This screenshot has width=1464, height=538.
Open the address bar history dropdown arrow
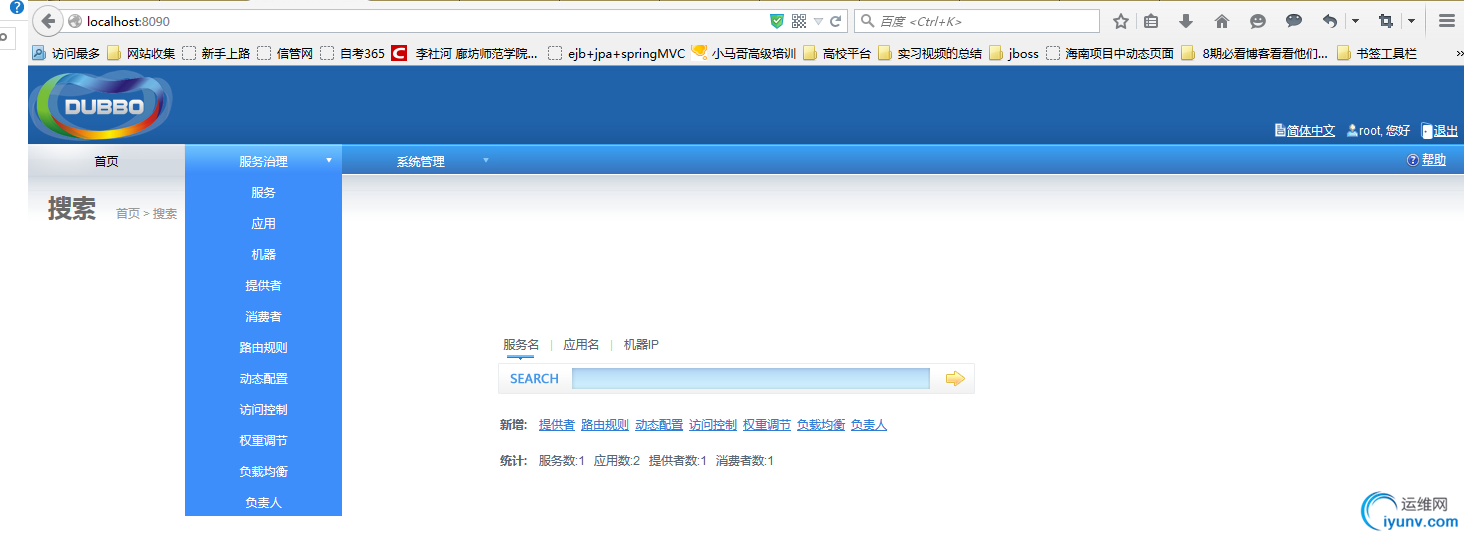(818, 21)
